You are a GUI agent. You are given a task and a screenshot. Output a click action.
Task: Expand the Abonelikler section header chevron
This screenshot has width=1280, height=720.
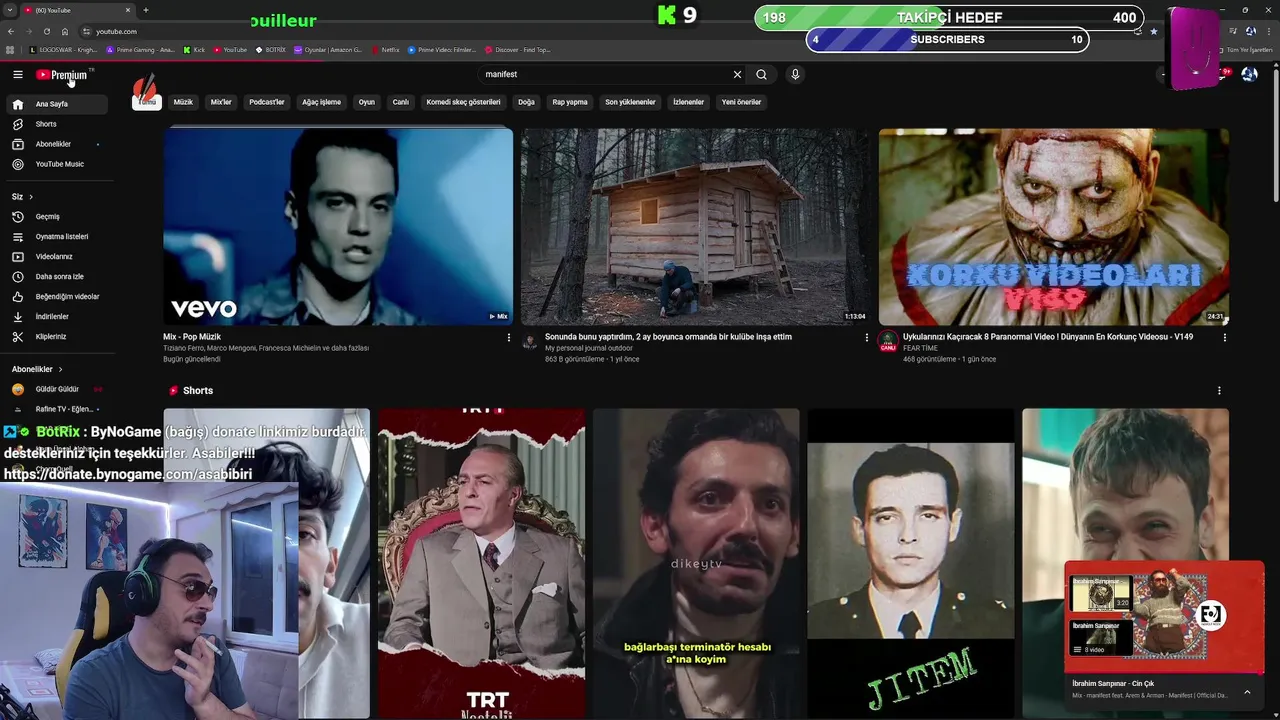[x=60, y=369]
